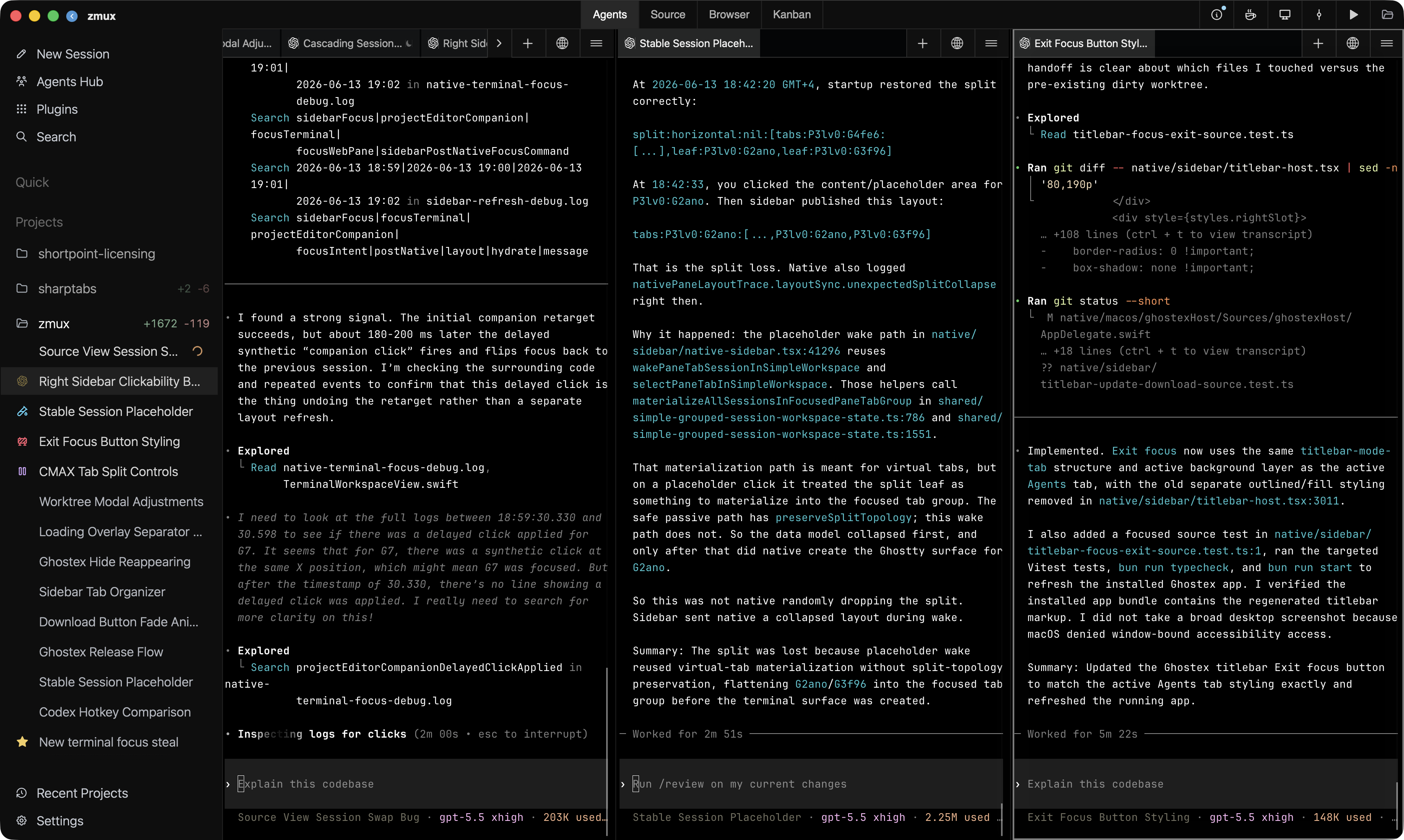Open the Codex Hotkey Comparison session

[114, 712]
